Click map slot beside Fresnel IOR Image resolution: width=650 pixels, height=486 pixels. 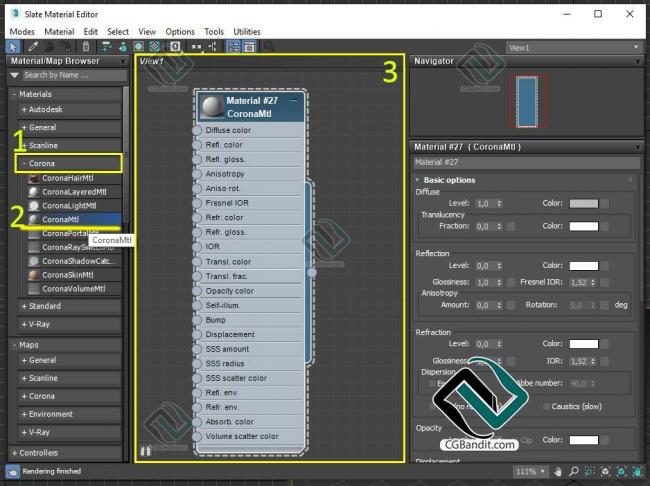(605, 282)
